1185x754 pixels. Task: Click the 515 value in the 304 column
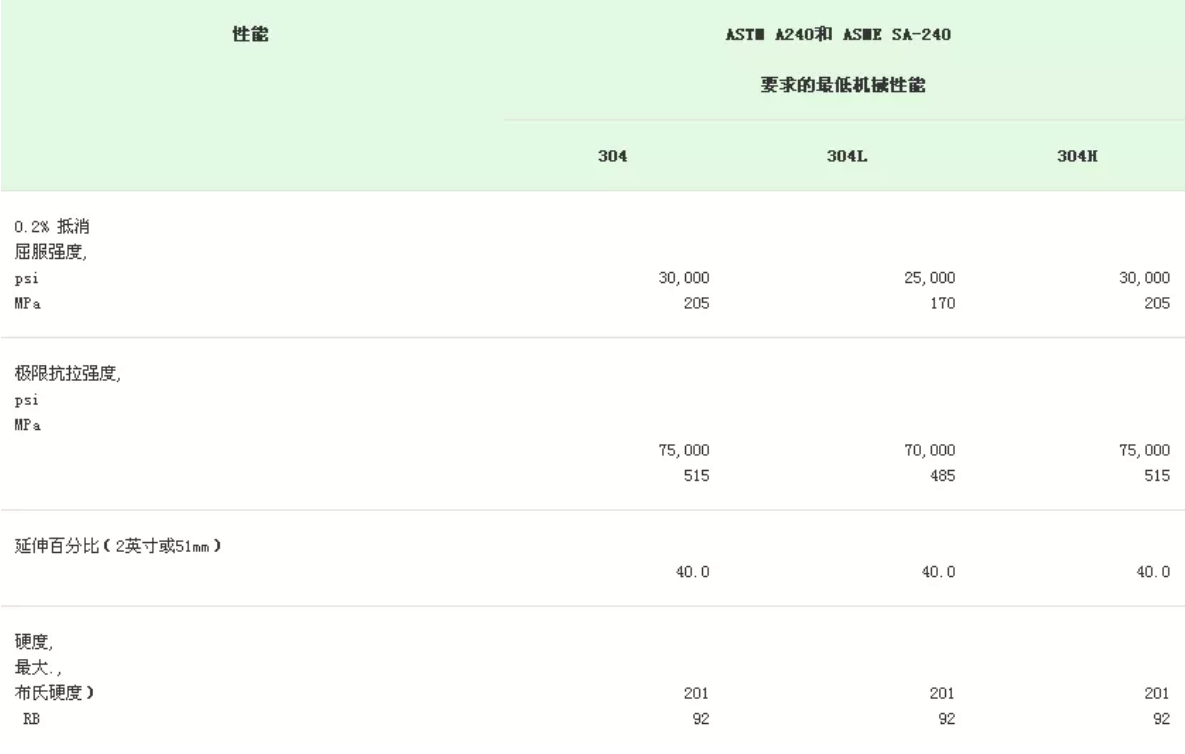tap(695, 477)
